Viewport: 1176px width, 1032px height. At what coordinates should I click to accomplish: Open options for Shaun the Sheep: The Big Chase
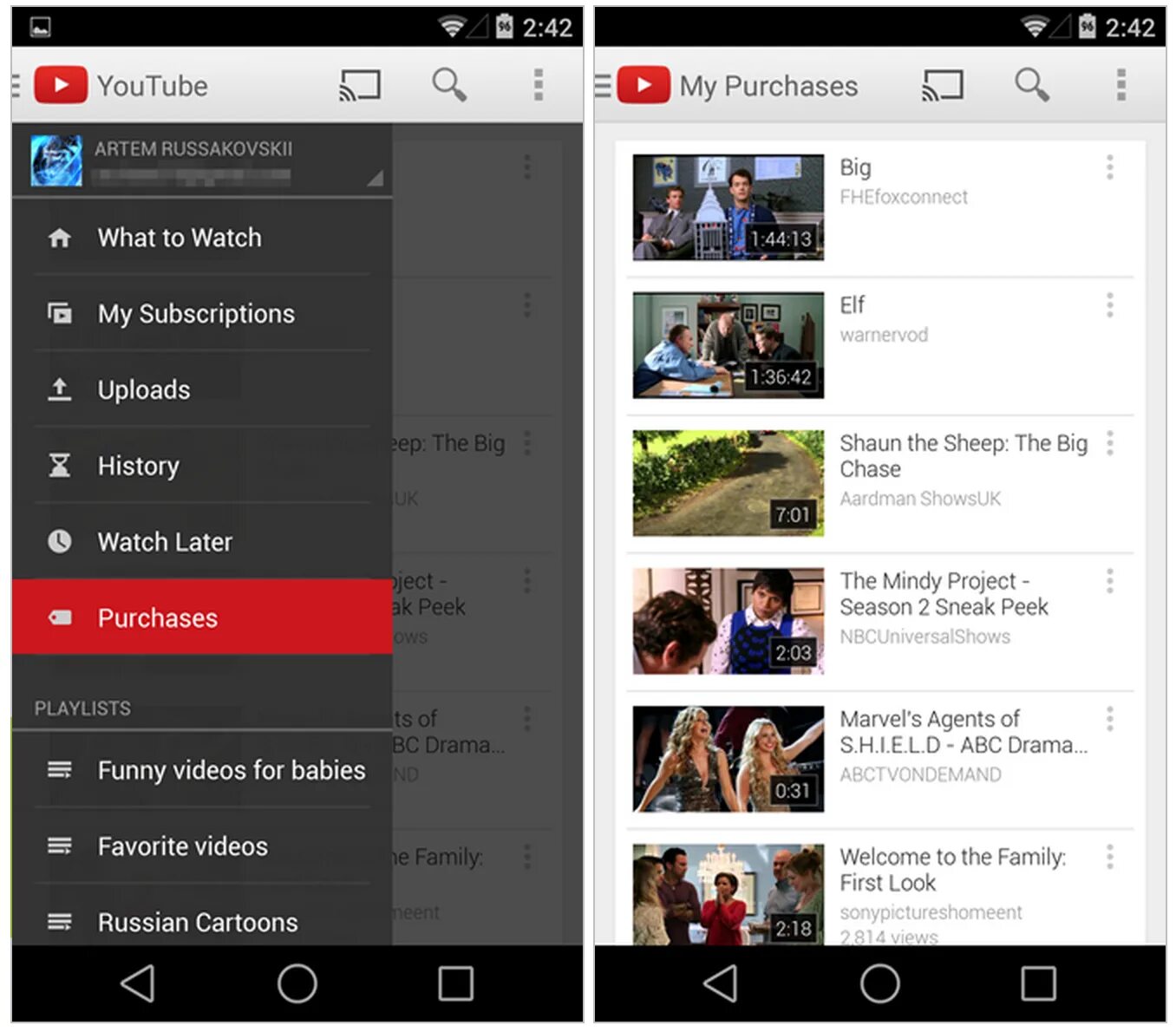(x=1109, y=443)
